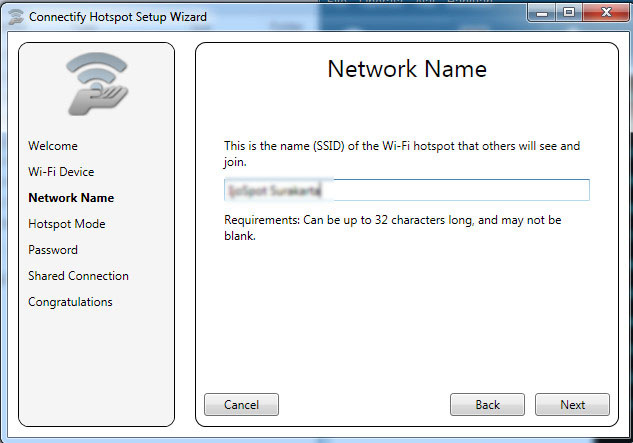The height and width of the screenshot is (443, 633).
Task: Click the Connectify hand Wi-Fi logo
Action: [97, 84]
